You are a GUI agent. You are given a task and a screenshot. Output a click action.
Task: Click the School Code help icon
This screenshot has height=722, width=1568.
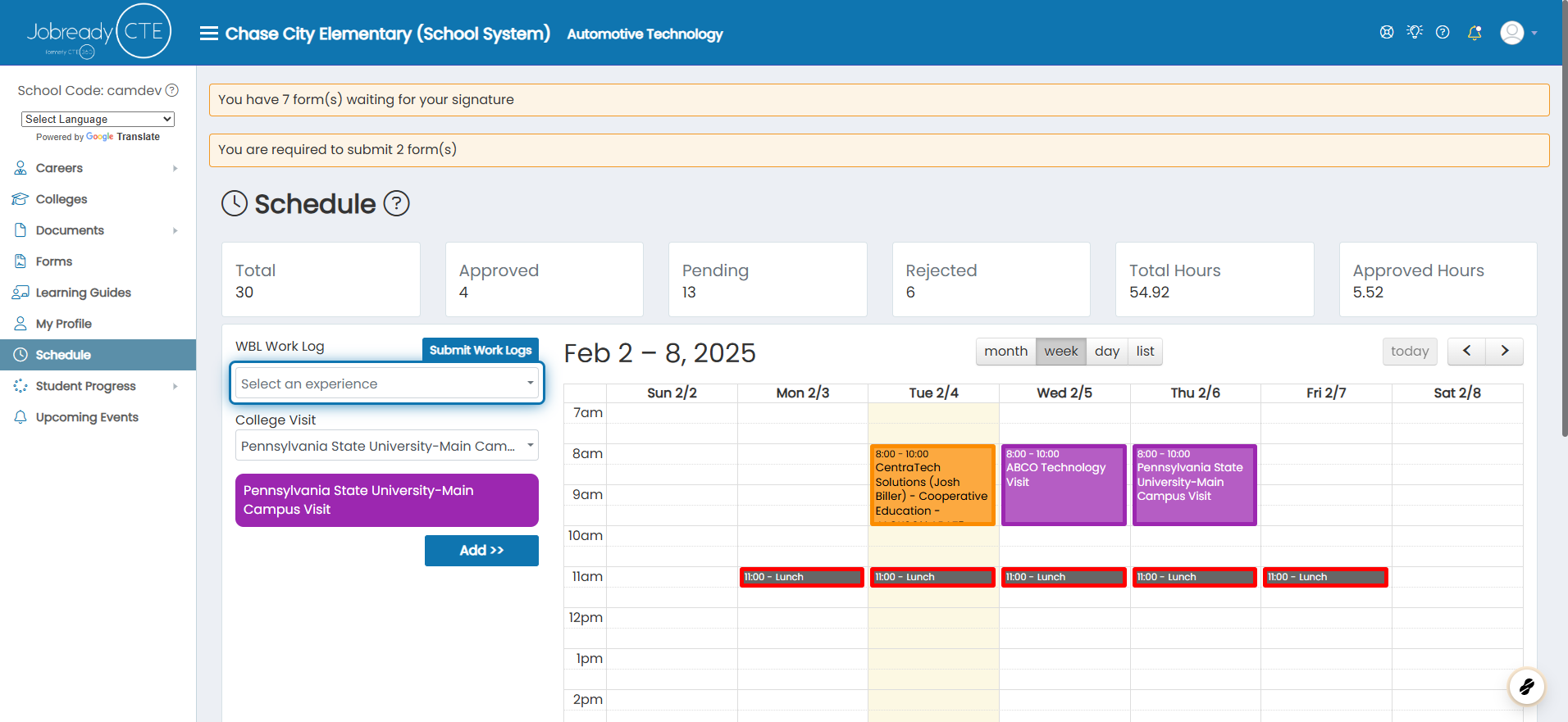pos(172,90)
